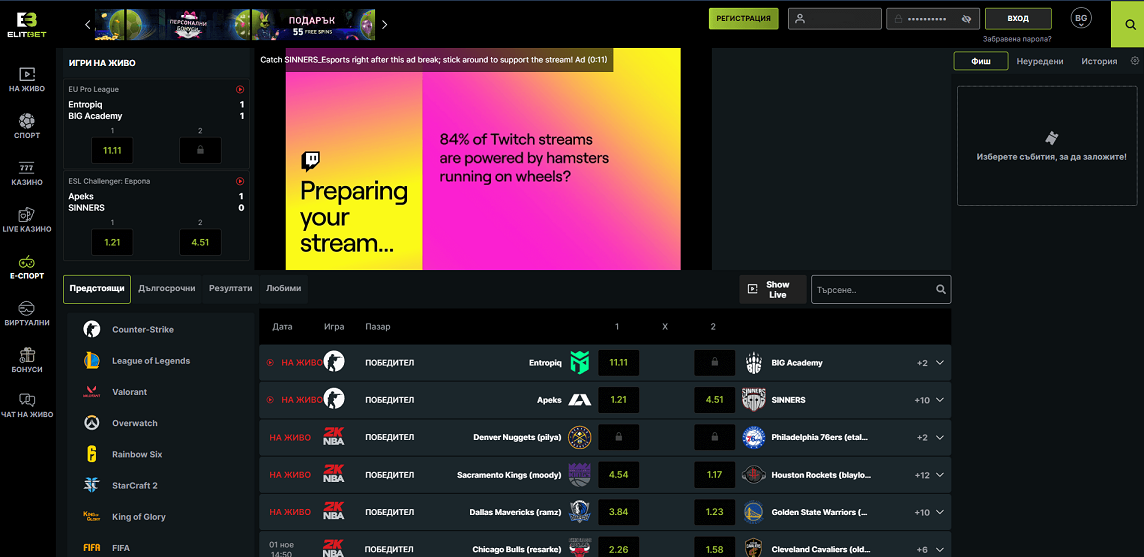
Task: Expand more markets for Apeks vs SINNERS
Action: coord(939,400)
